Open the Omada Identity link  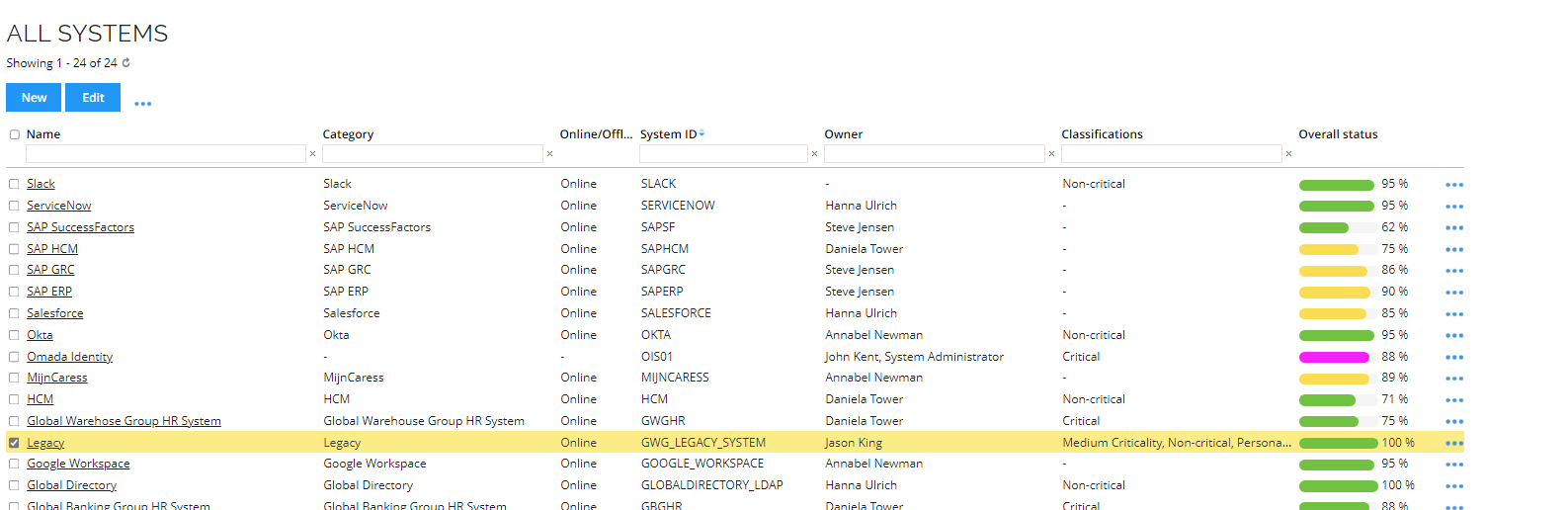[69, 357]
